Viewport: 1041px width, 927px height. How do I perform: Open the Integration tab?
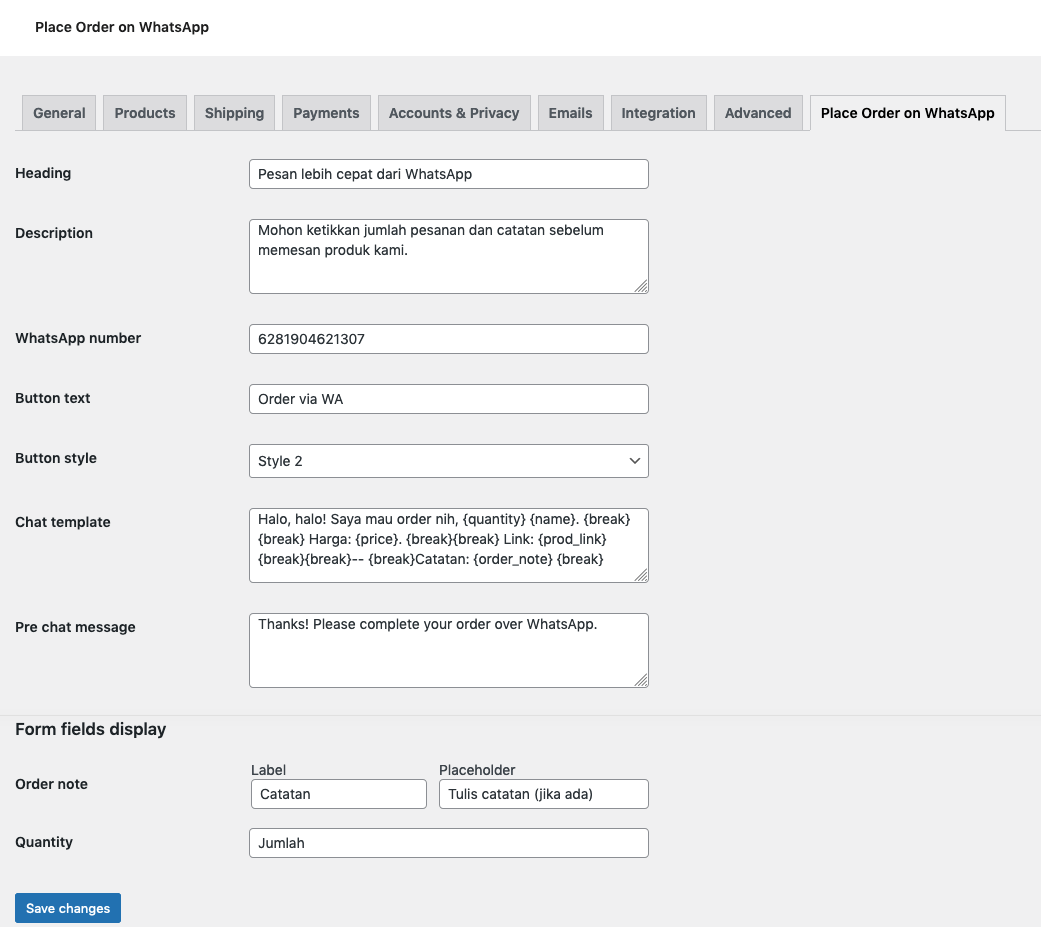(x=658, y=113)
